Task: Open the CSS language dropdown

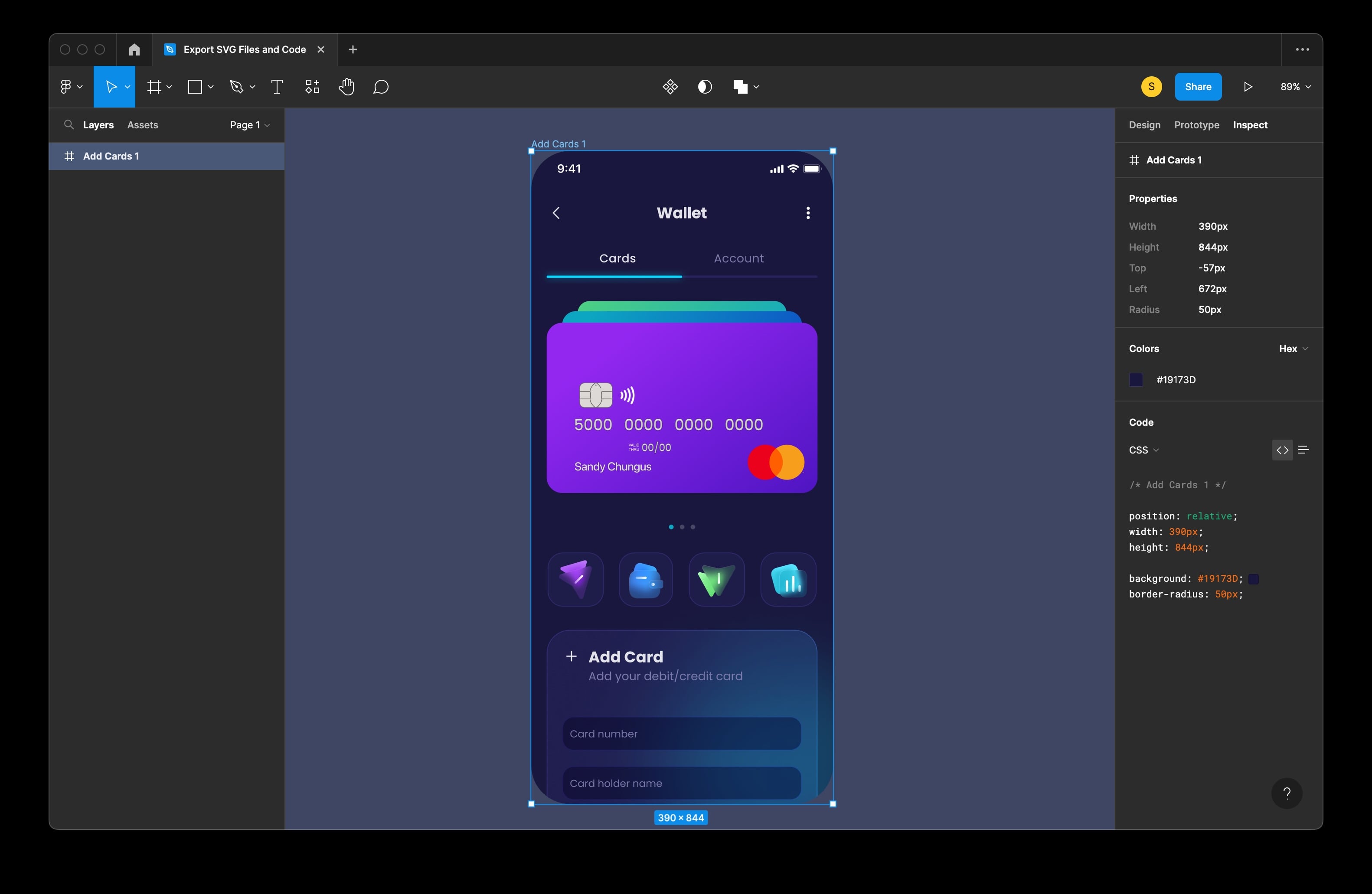Action: click(x=1143, y=450)
